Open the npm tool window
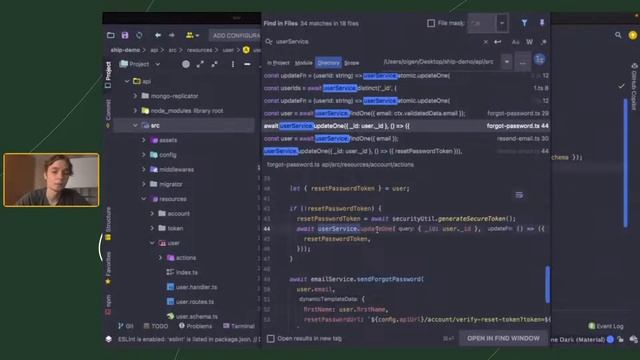 click(108, 305)
